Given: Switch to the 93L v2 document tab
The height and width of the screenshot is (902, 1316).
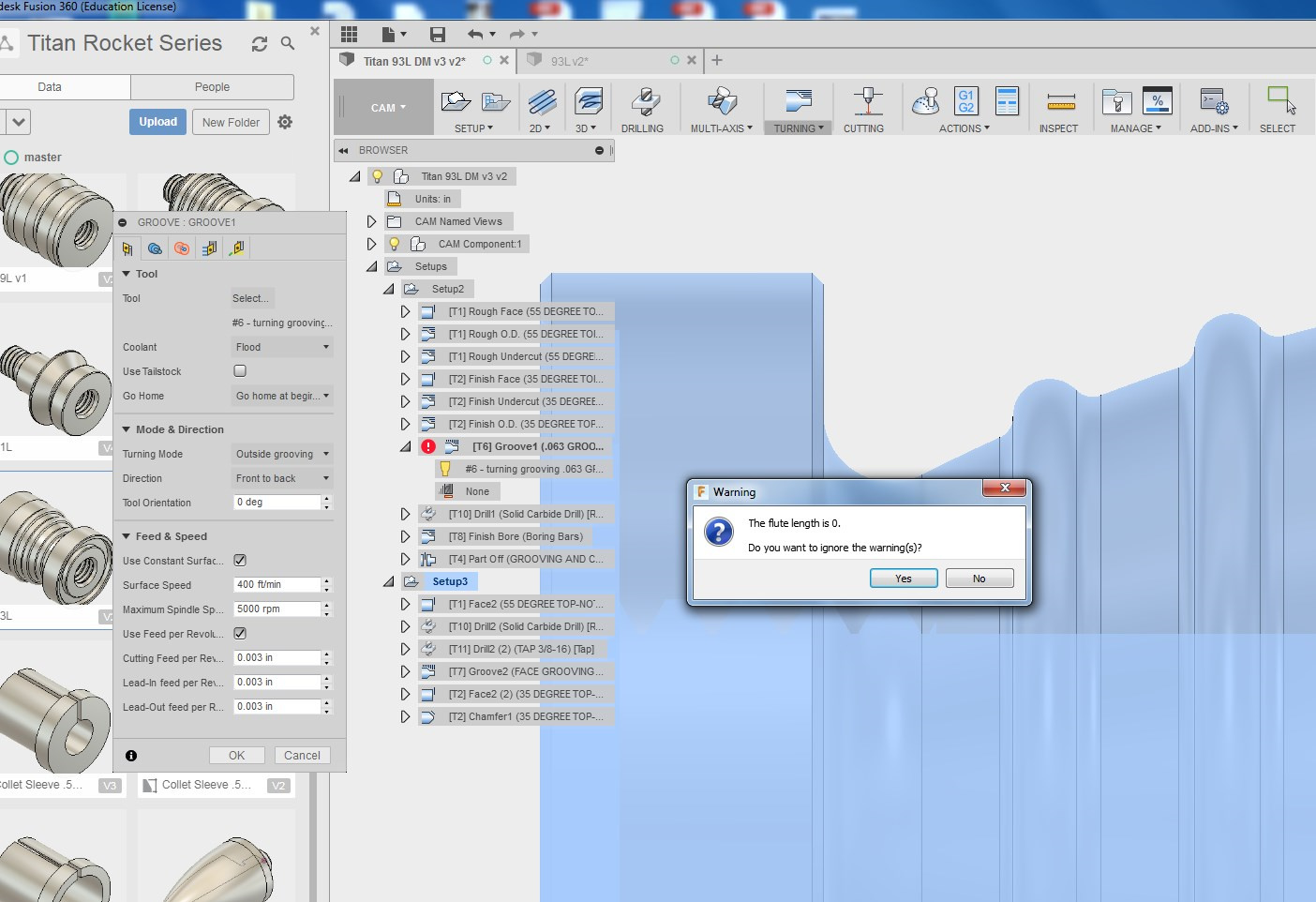Looking at the screenshot, I should coord(569,61).
